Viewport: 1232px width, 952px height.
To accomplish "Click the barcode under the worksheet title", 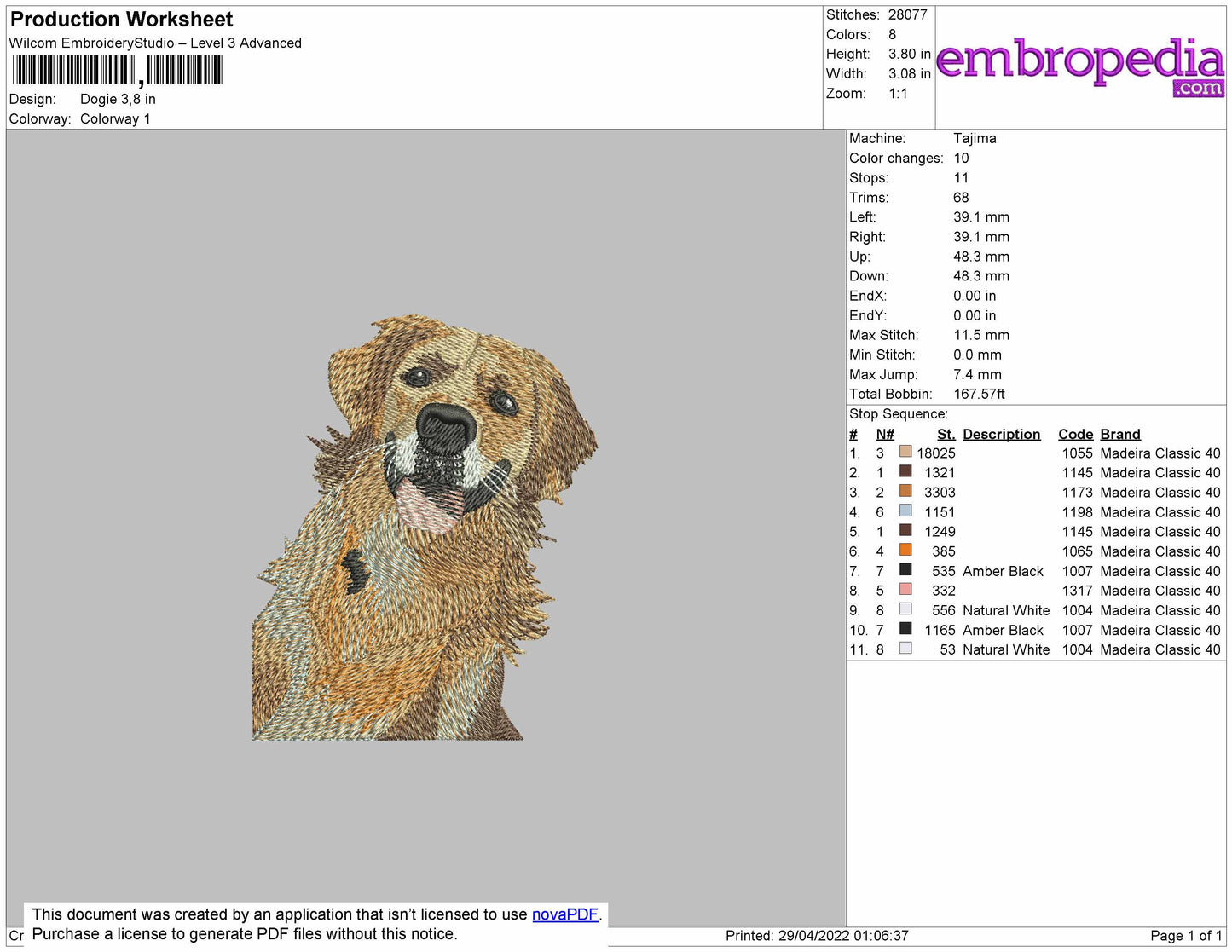I will coord(117,70).
